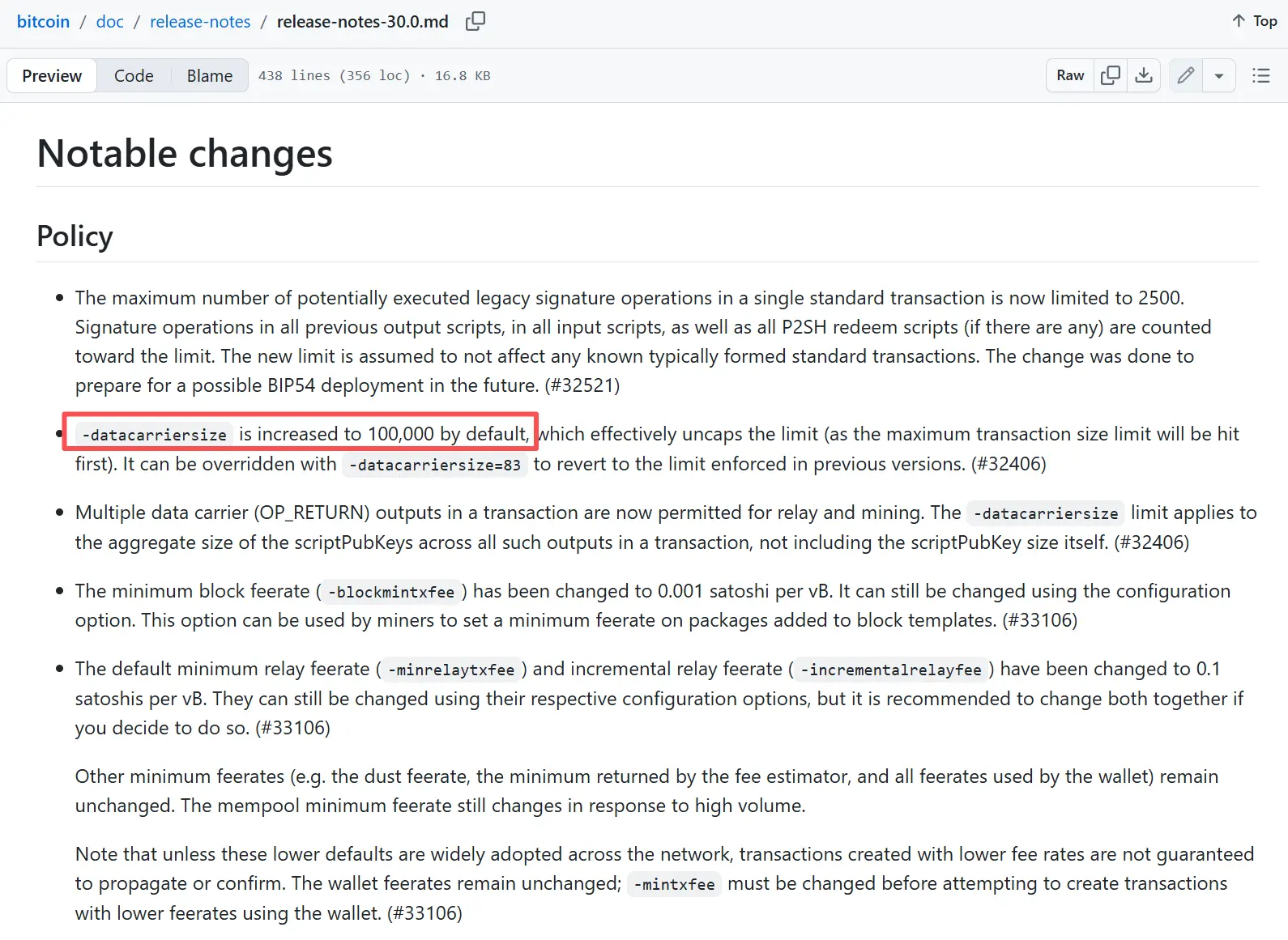Click the -datacarriersize=83 code snippet
Viewport: 1288px width, 940px height.
pyautogui.click(x=435, y=465)
